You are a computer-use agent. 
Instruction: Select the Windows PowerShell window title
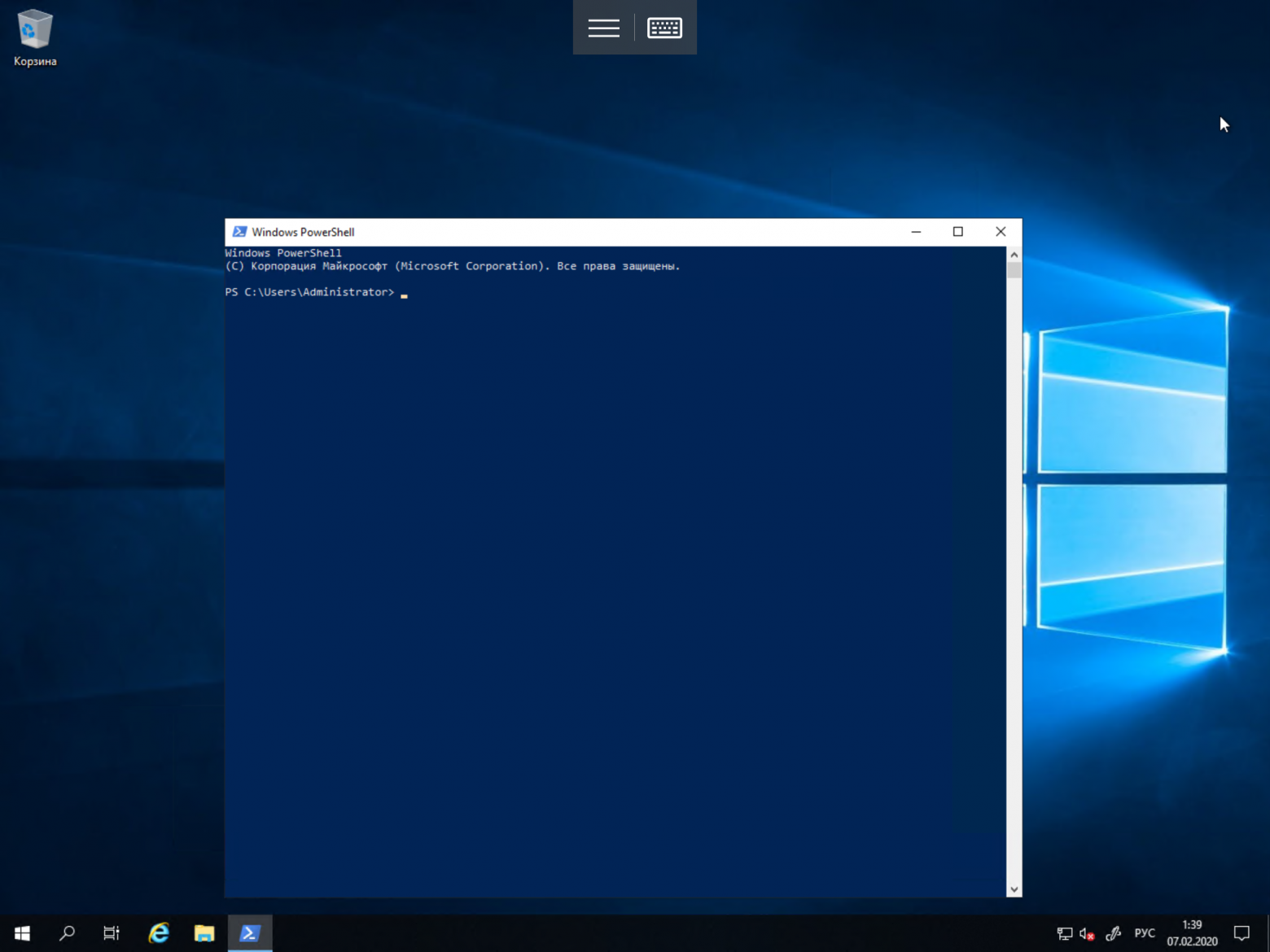point(302,232)
